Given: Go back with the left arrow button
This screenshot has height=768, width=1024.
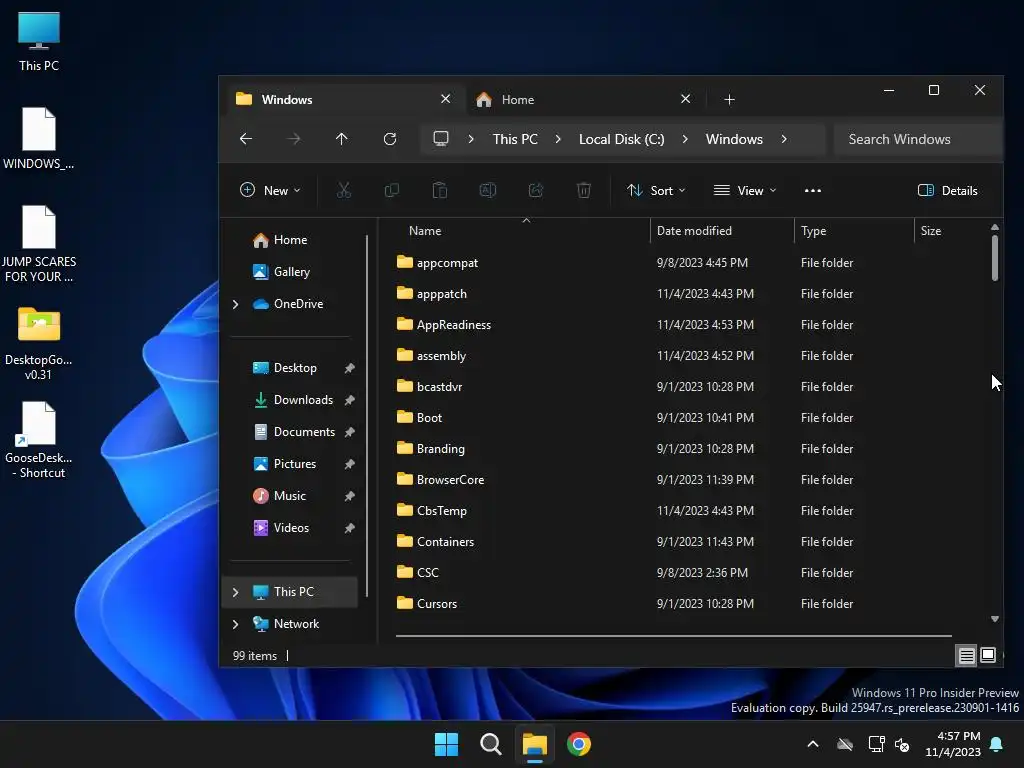Looking at the screenshot, I should (246, 138).
